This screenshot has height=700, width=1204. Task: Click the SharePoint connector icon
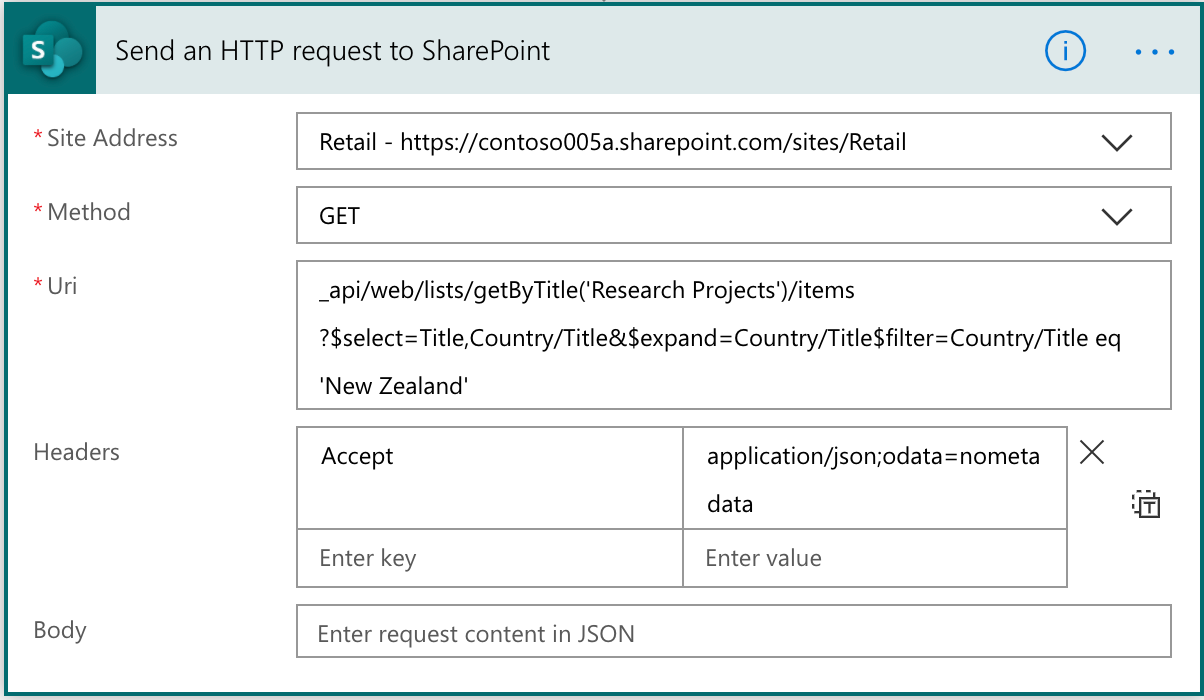point(51,51)
